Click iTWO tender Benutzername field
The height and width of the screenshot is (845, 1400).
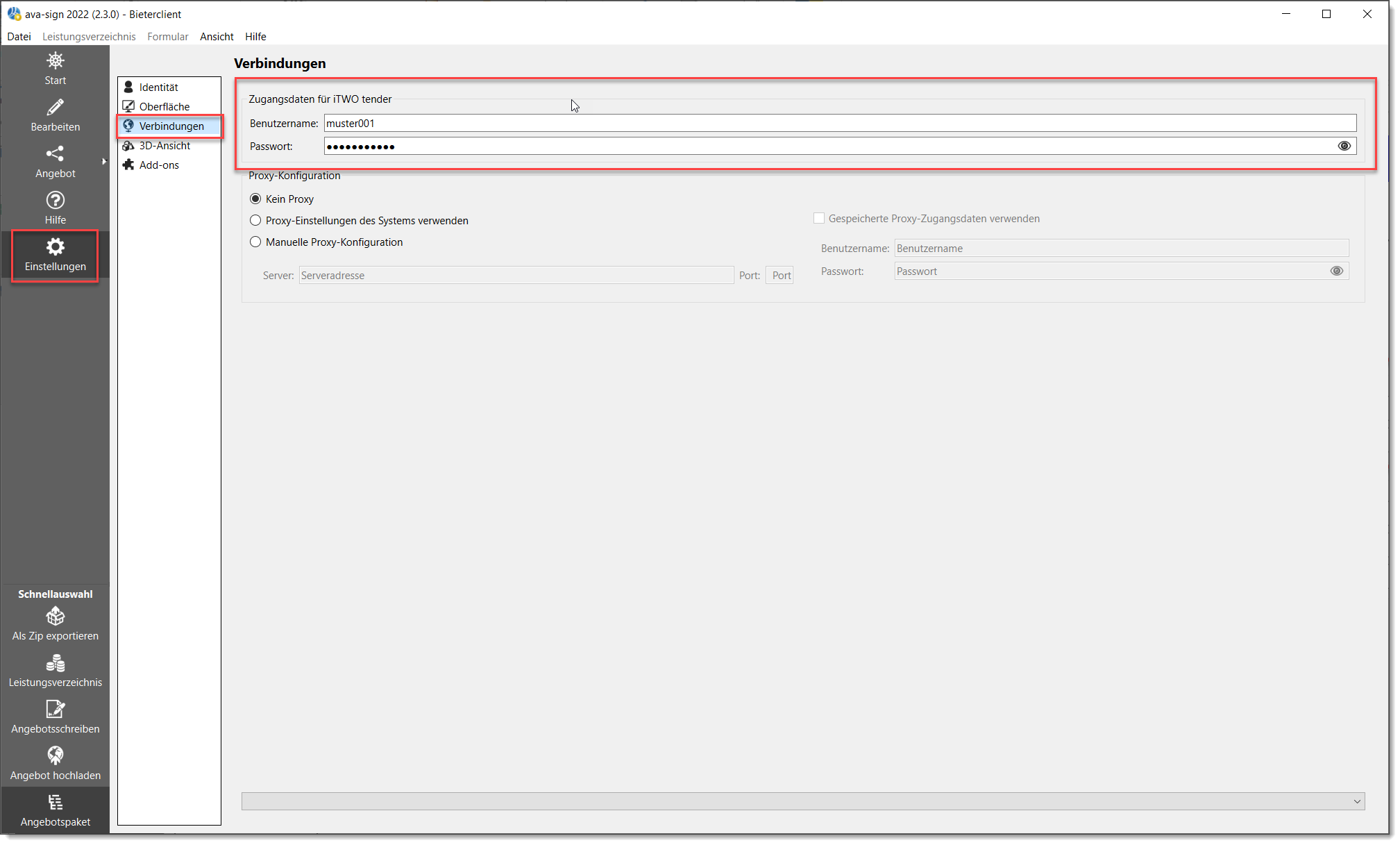[x=840, y=123]
